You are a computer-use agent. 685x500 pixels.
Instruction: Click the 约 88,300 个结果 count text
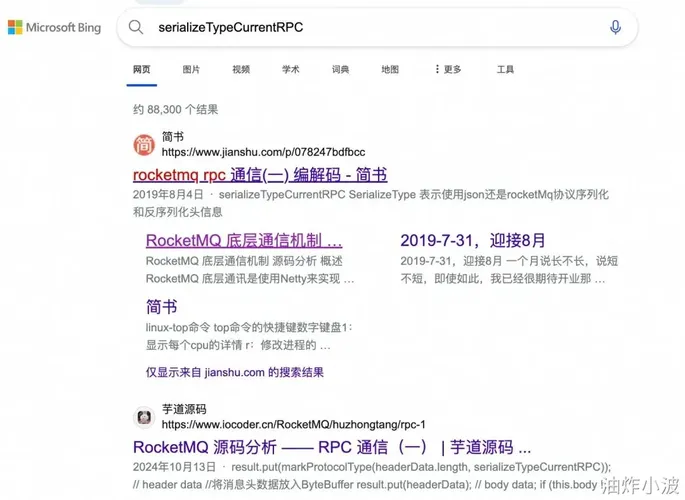point(176,109)
